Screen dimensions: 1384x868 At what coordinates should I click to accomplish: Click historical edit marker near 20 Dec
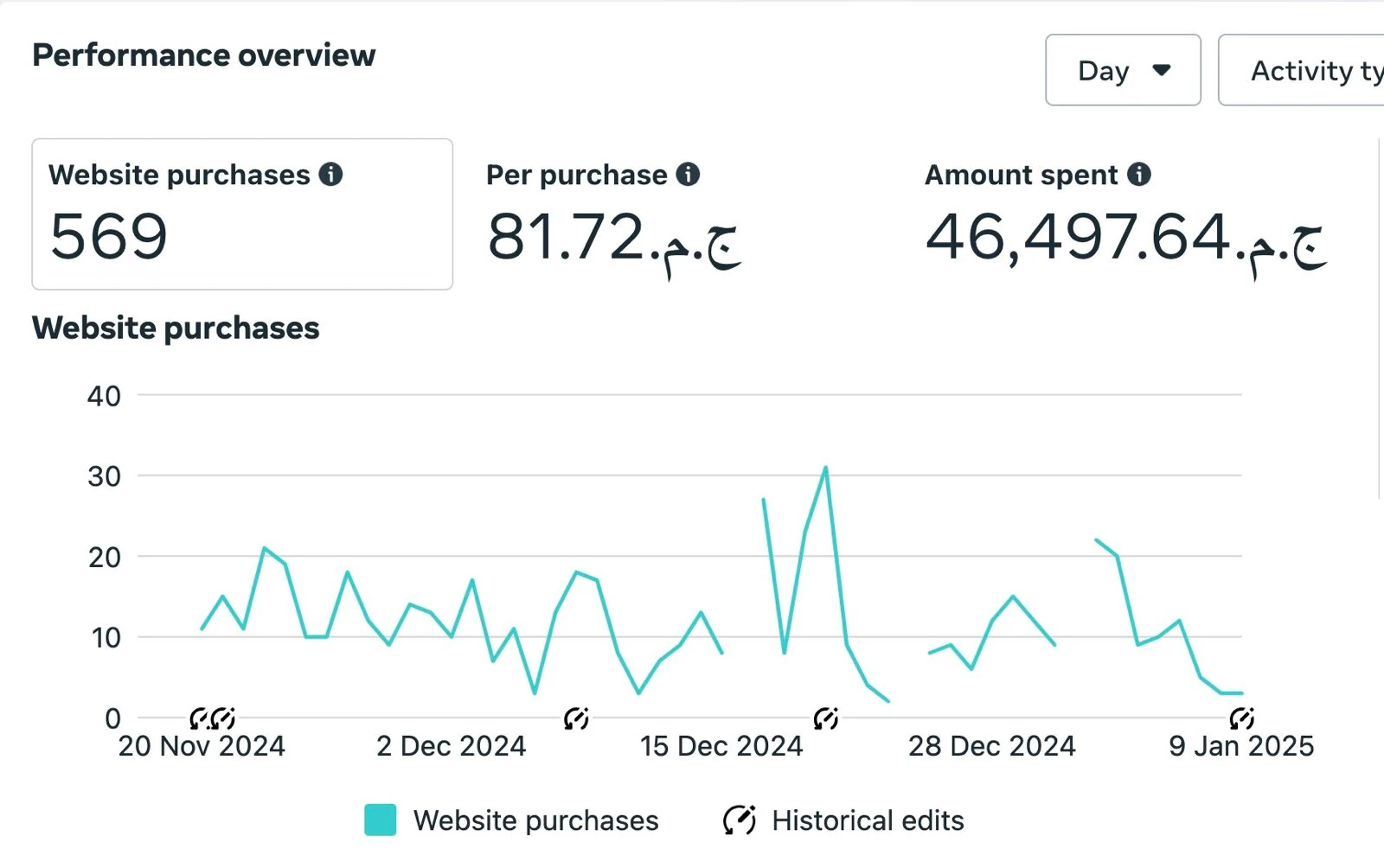[x=826, y=718]
